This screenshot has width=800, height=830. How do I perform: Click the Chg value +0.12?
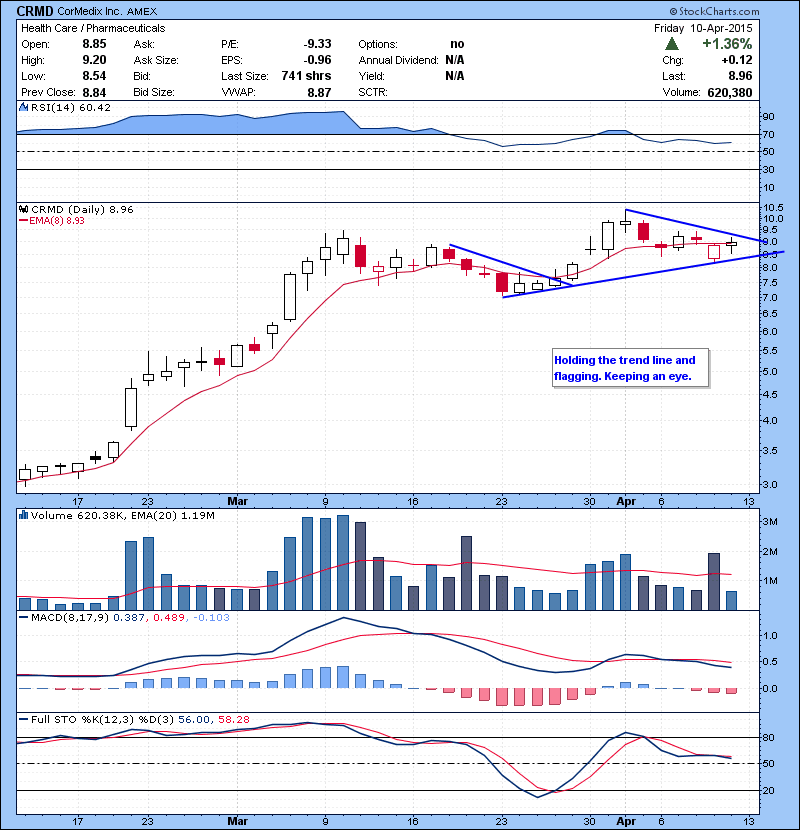click(x=736, y=60)
